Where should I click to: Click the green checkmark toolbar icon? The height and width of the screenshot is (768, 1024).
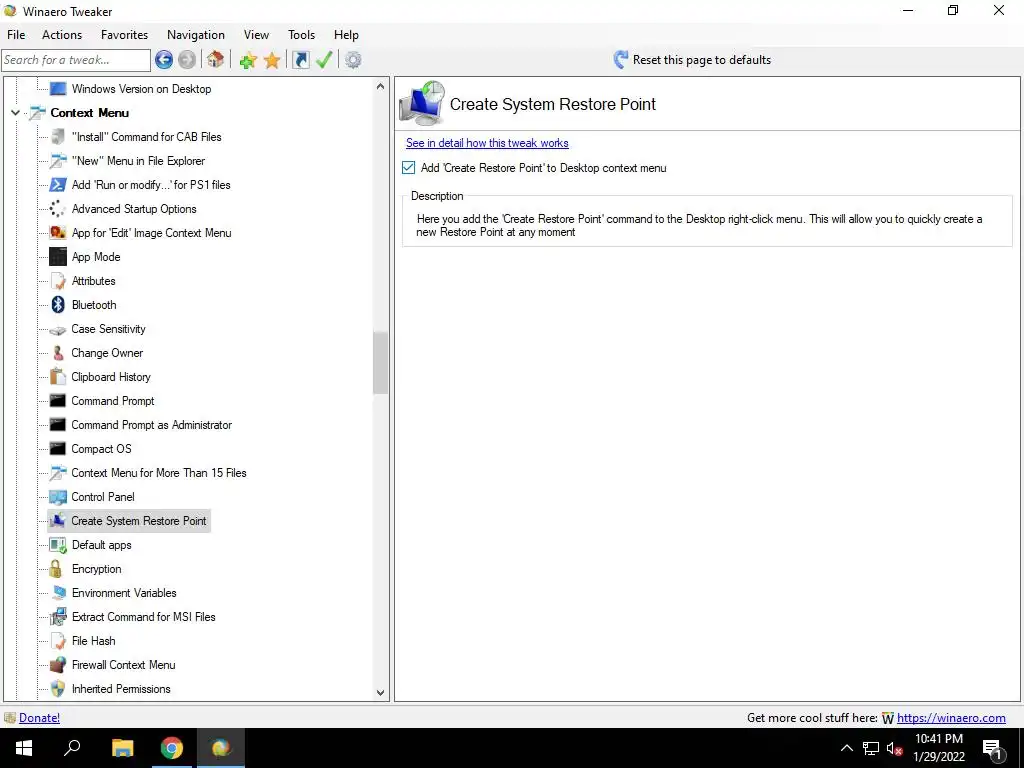[x=324, y=60]
